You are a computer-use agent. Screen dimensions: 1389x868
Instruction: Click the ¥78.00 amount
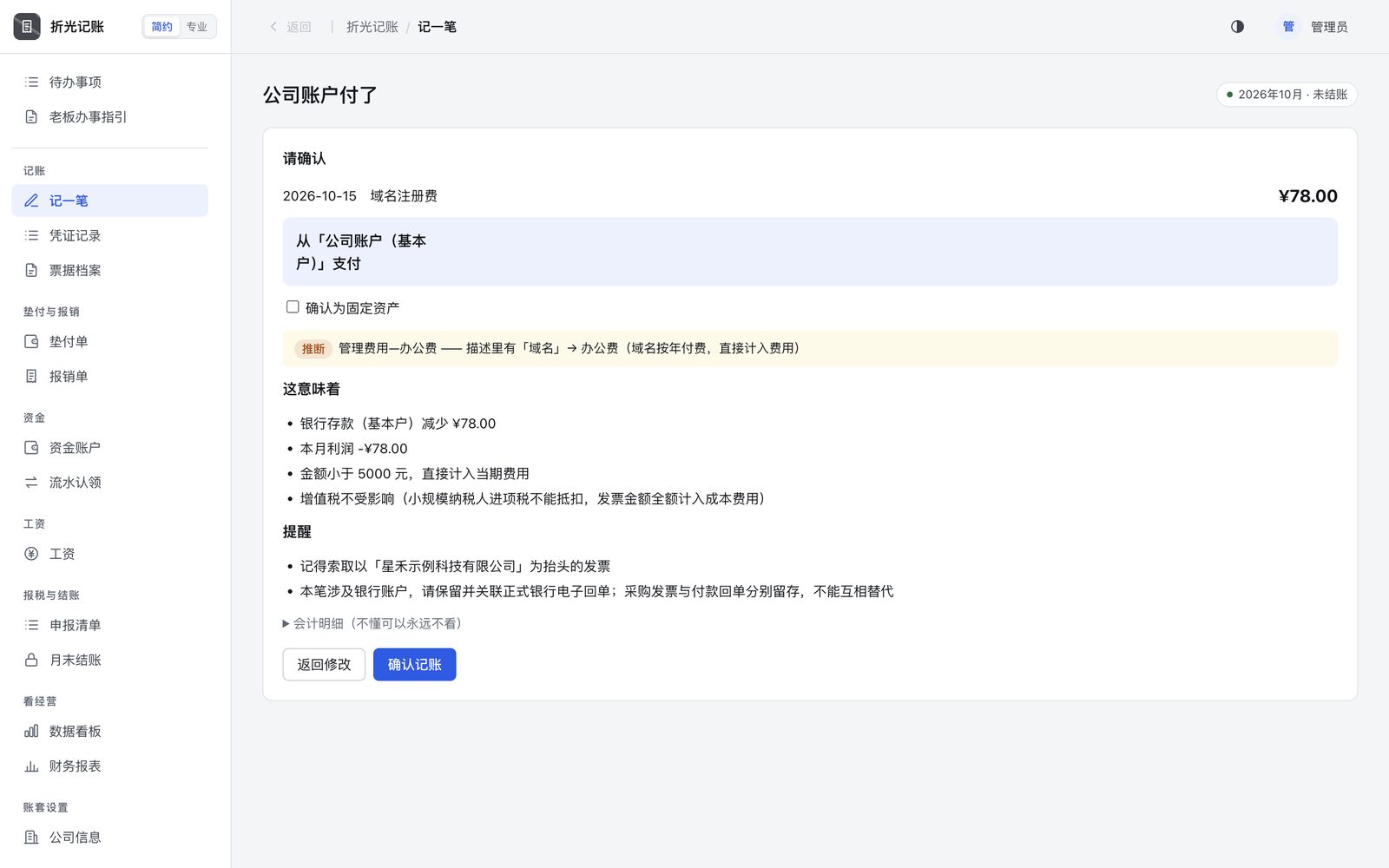1307,196
